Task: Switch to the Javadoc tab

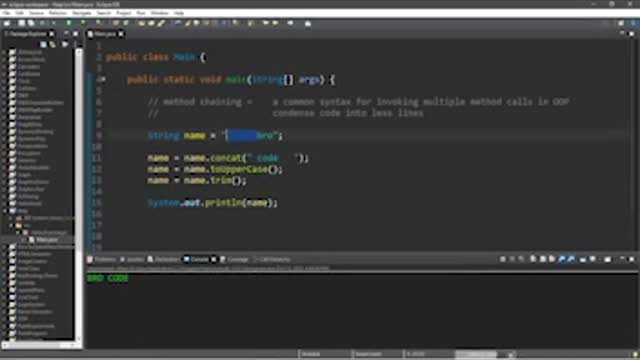Action: click(132, 259)
